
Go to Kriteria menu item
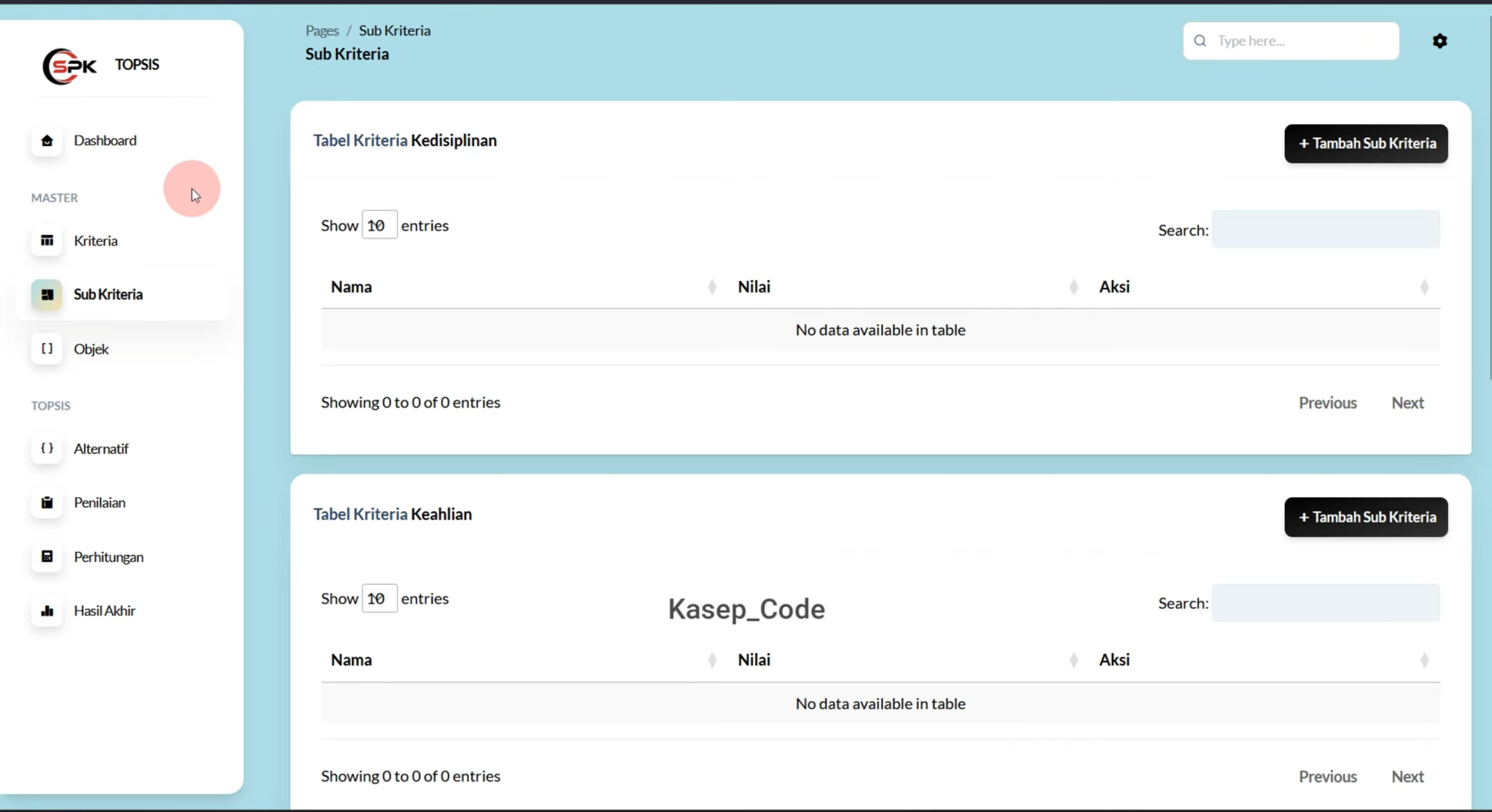[96, 241]
